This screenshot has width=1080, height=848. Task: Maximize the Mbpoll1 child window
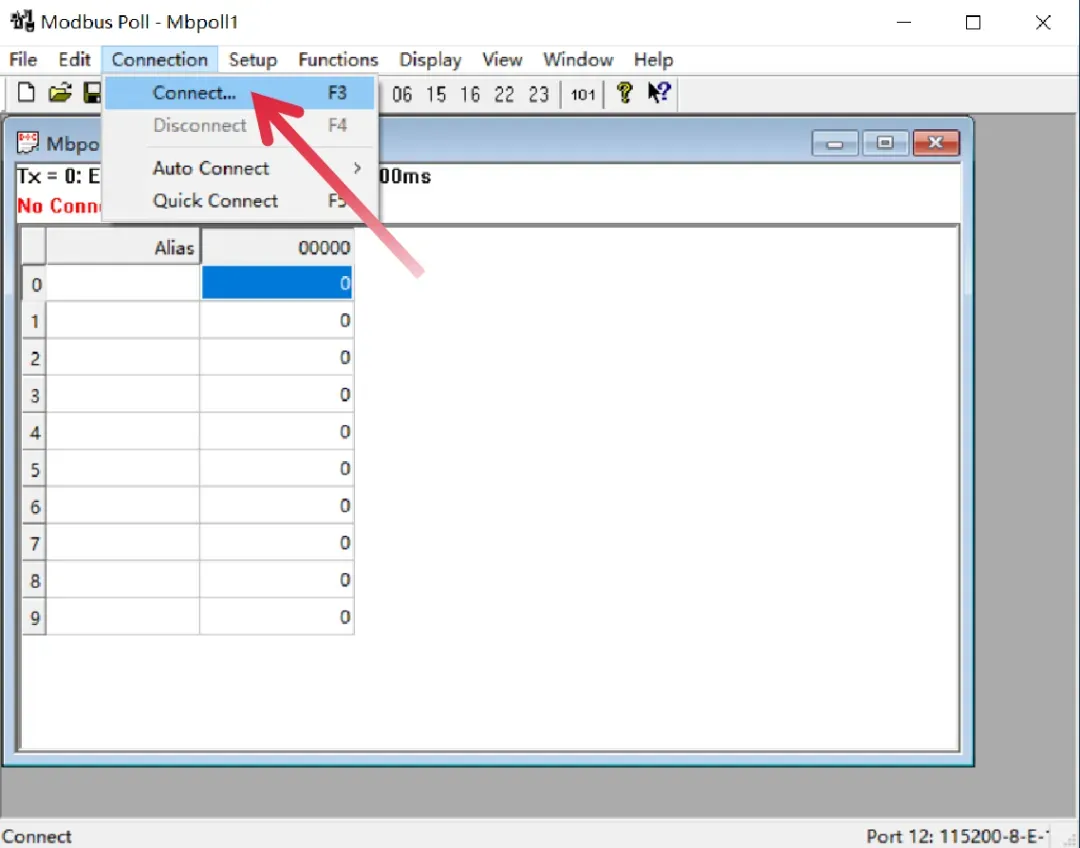coord(885,143)
